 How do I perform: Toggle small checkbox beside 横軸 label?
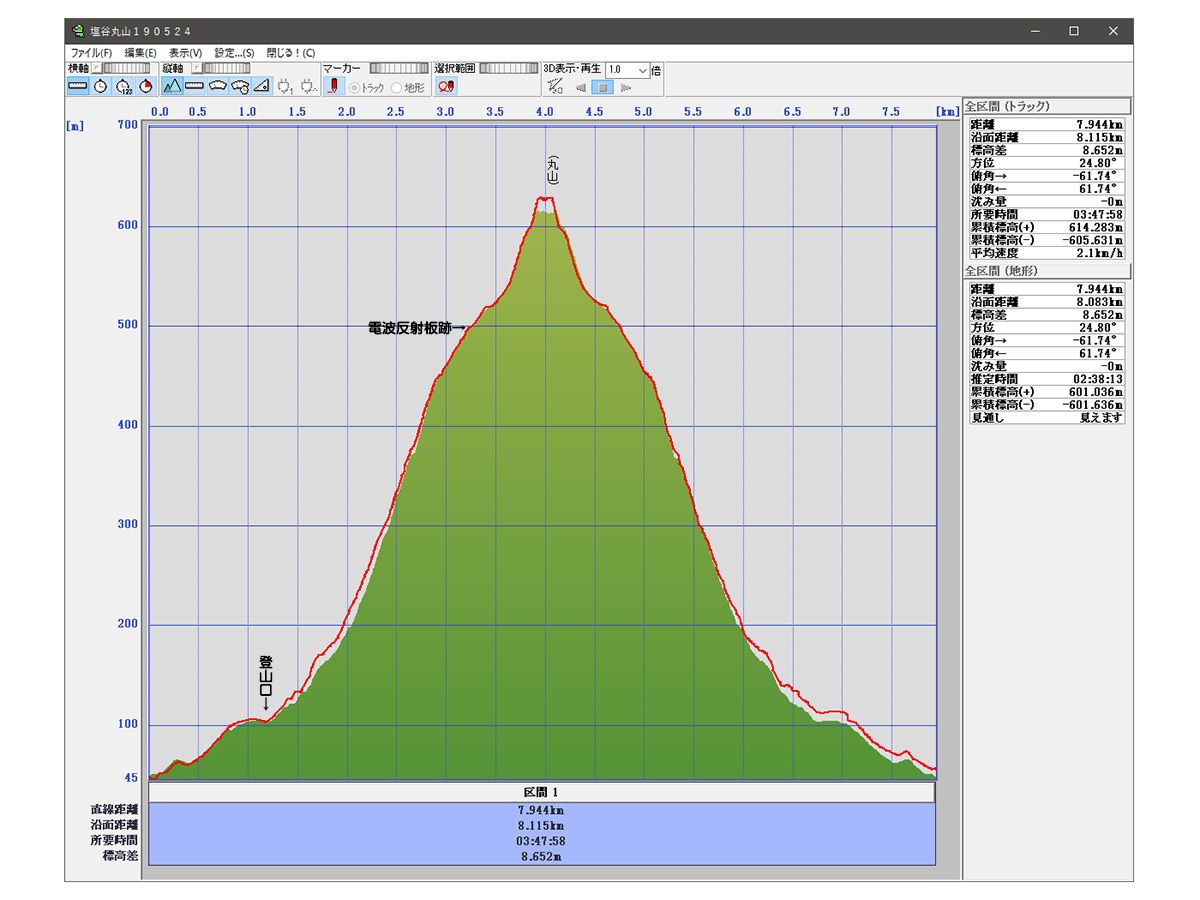pos(97,69)
